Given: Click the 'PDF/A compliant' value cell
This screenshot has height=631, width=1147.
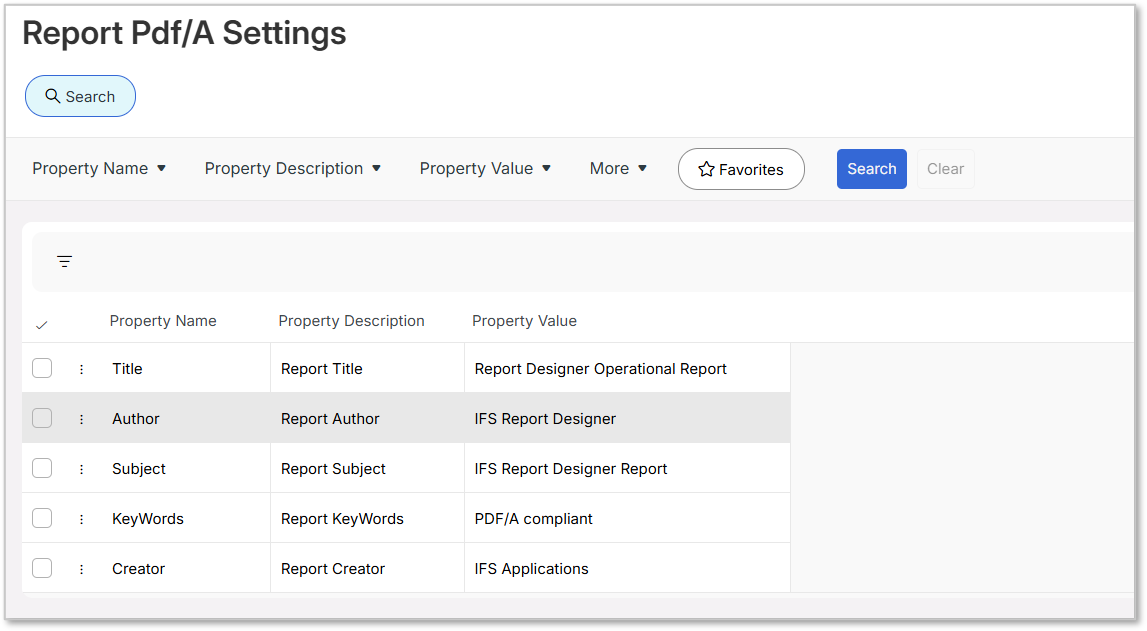Looking at the screenshot, I should [628, 518].
